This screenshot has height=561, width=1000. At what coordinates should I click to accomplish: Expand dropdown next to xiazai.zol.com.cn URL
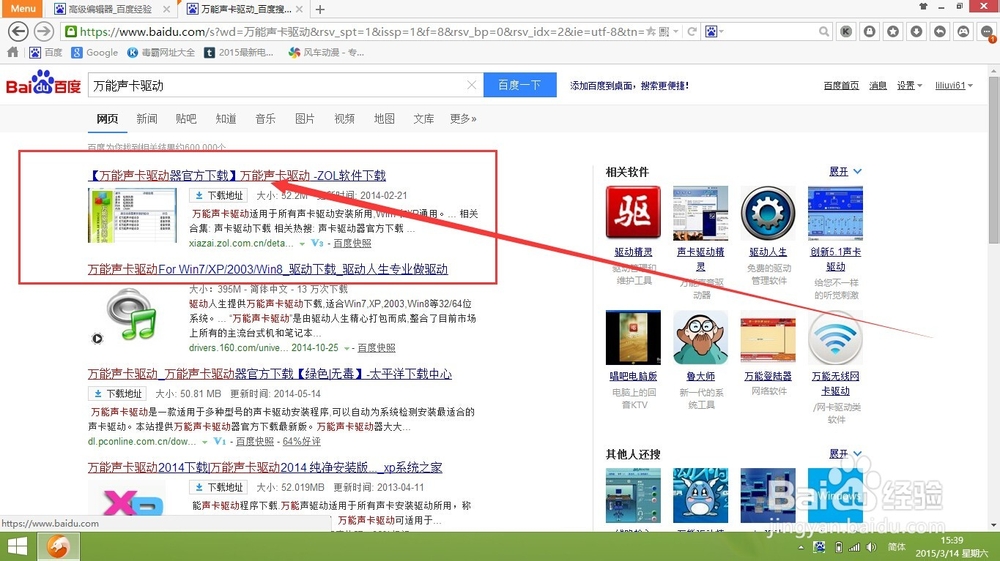(x=302, y=244)
